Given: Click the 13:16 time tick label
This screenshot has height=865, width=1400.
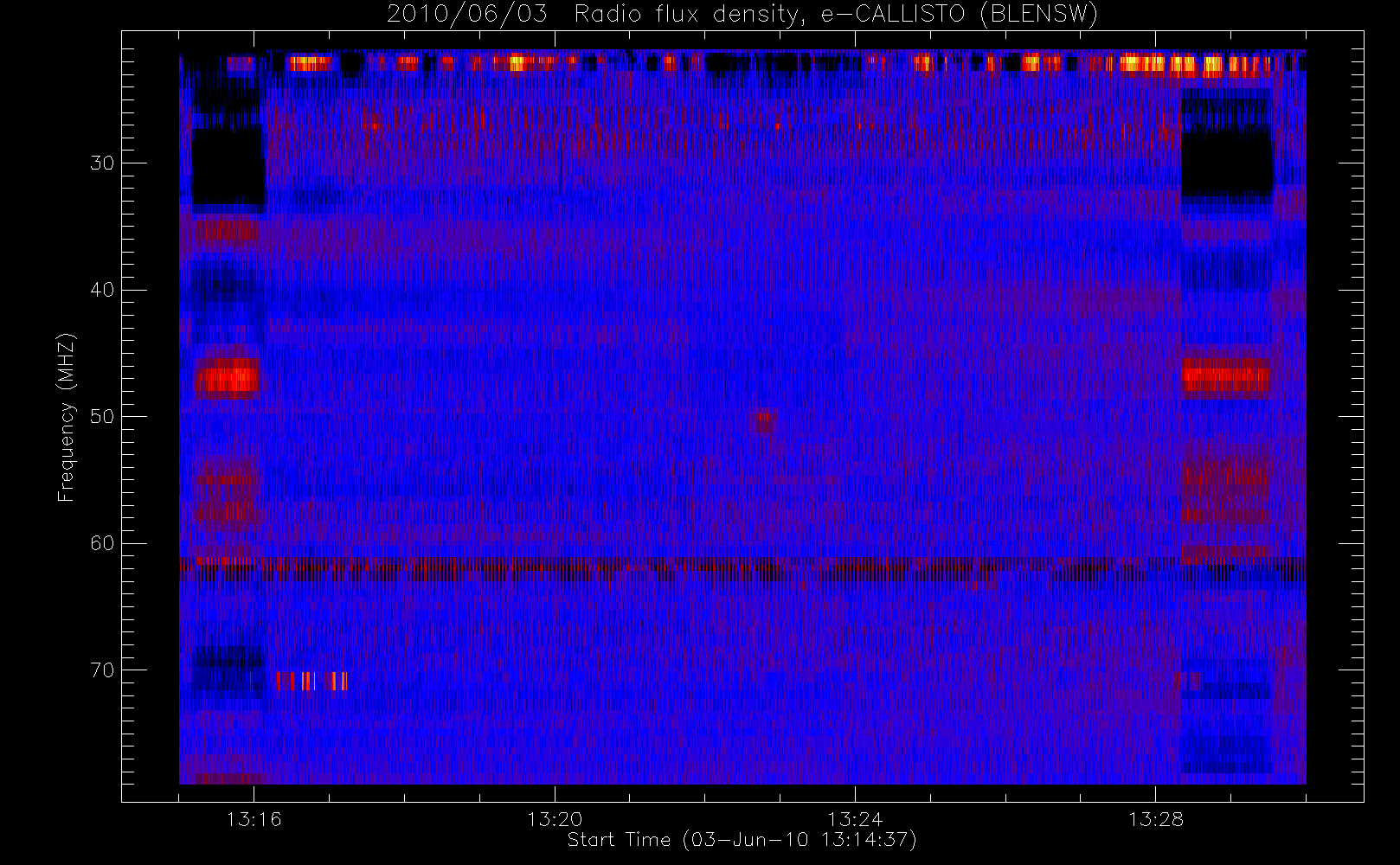Looking at the screenshot, I should click(254, 819).
